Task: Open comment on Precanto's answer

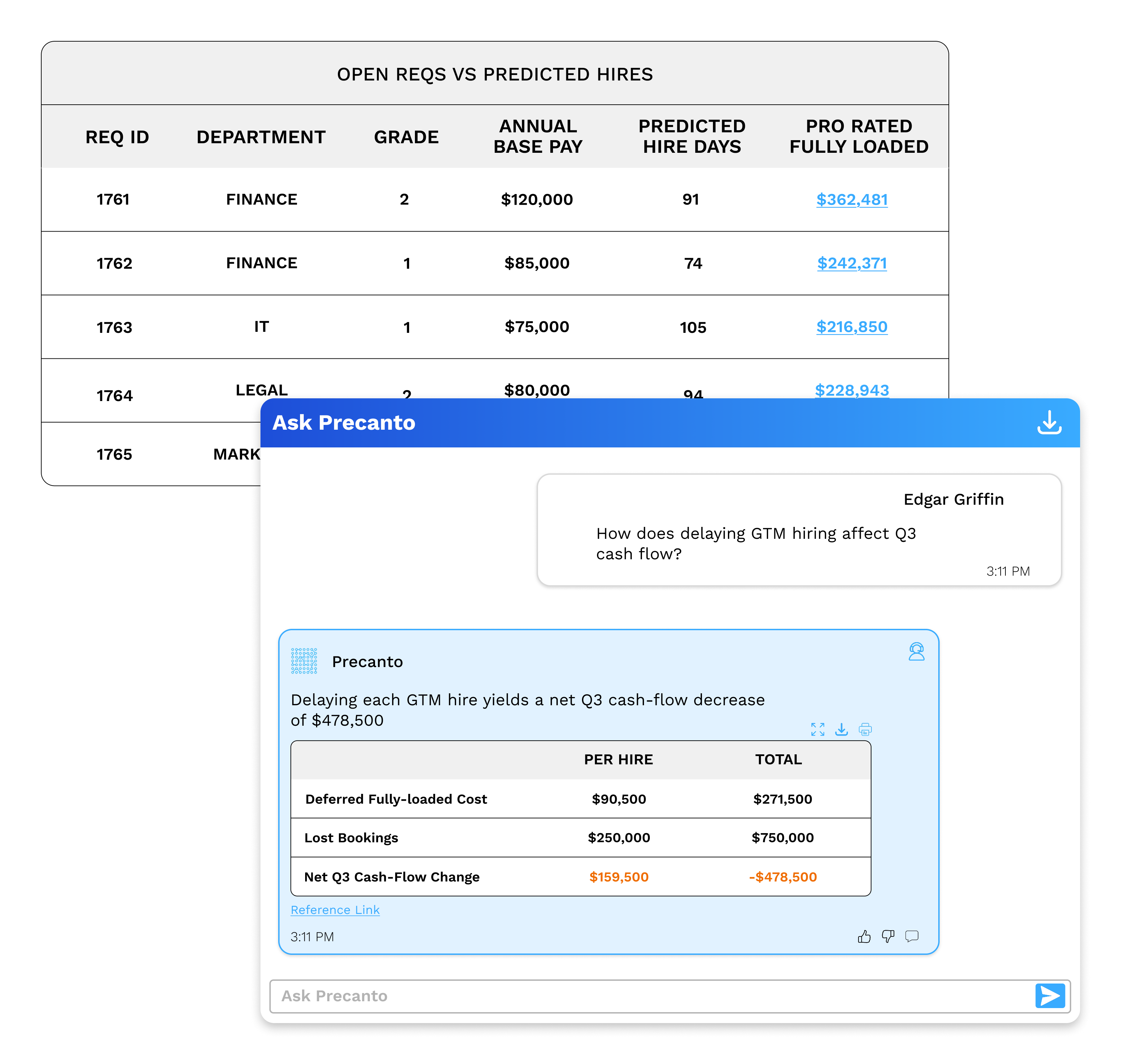Action: point(911,936)
